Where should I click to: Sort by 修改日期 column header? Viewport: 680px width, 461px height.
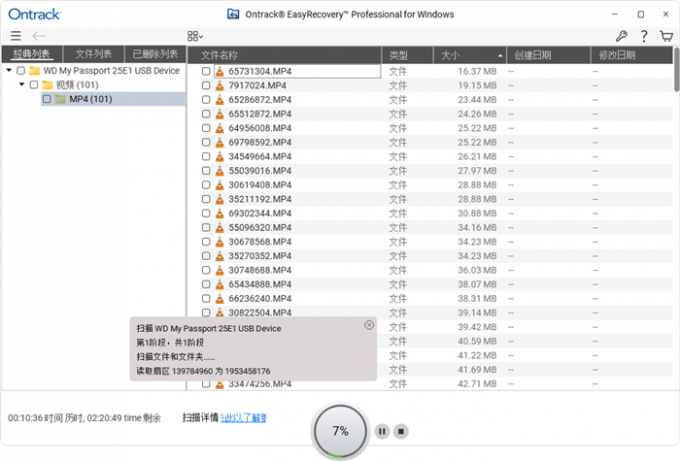(x=632, y=55)
